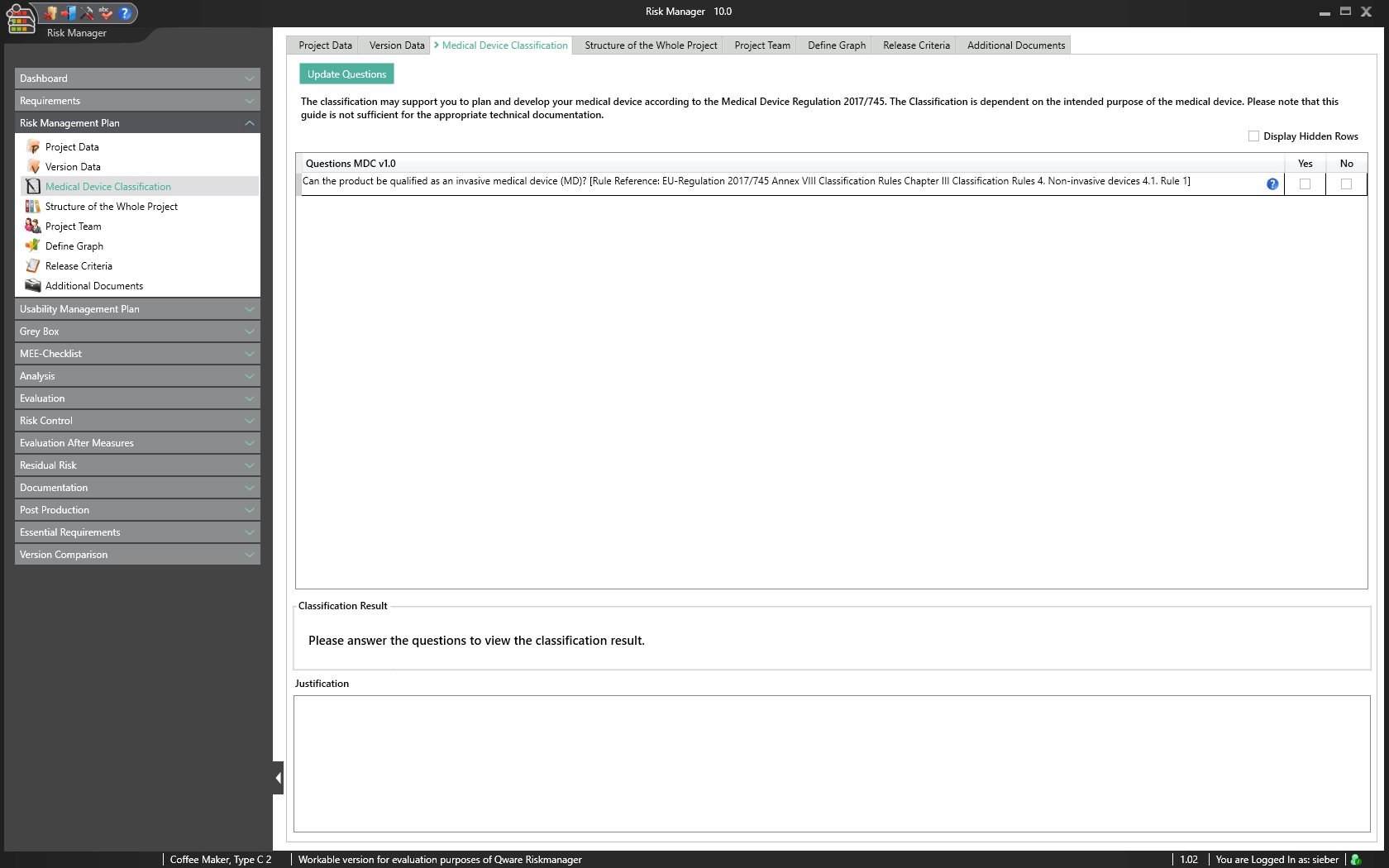
Task: Collapse the sidebar using the left arrow button
Action: click(278, 777)
